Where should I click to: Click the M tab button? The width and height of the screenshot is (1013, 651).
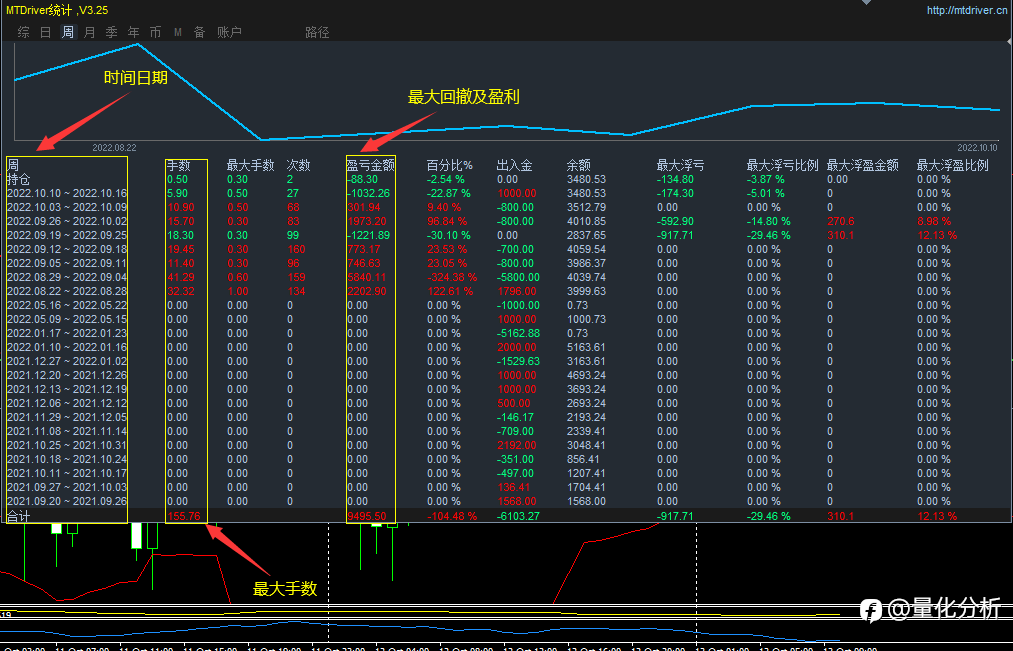click(x=177, y=32)
